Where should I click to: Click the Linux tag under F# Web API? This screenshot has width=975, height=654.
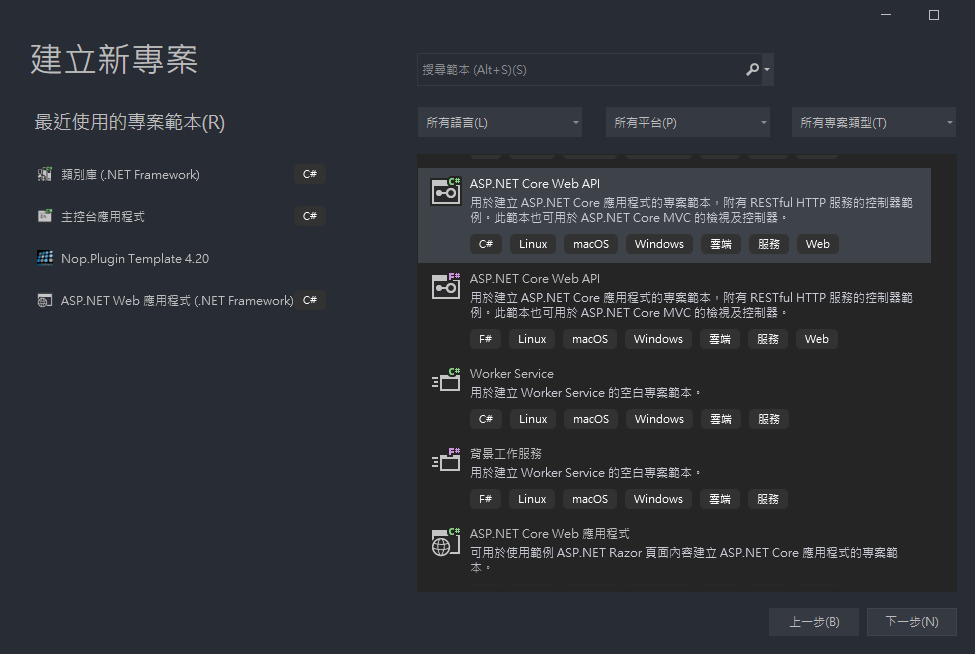pos(532,339)
